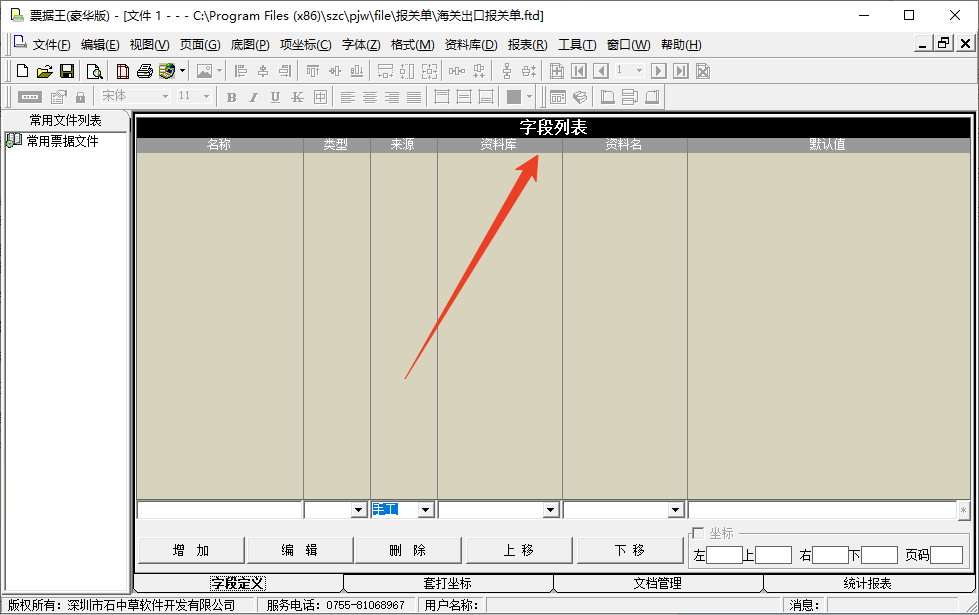Open the fill color swatch dropdown
979x615 pixels.
pos(529,97)
